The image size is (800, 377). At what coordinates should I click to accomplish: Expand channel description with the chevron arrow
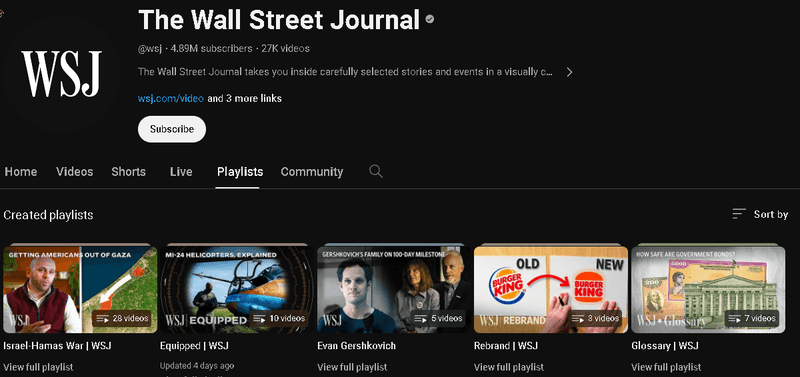point(569,72)
